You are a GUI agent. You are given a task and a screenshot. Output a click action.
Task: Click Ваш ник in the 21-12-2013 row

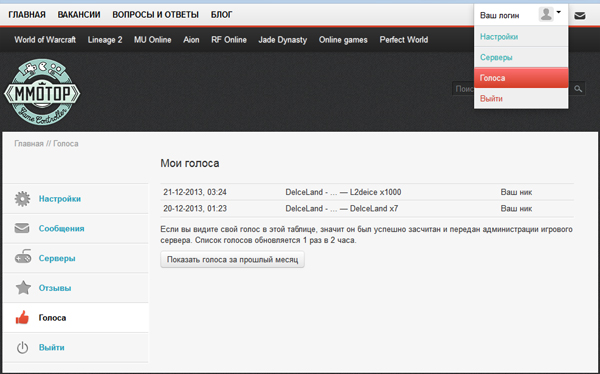(x=516, y=192)
